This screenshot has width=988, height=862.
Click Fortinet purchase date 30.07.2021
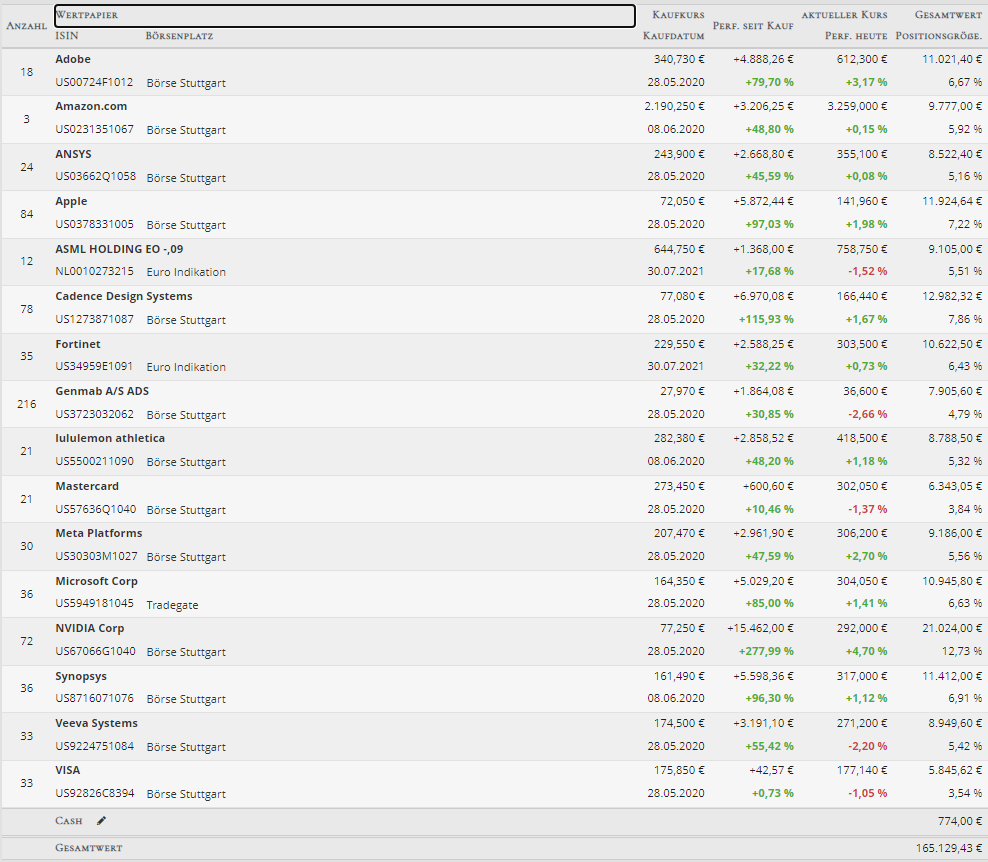pyautogui.click(x=676, y=367)
